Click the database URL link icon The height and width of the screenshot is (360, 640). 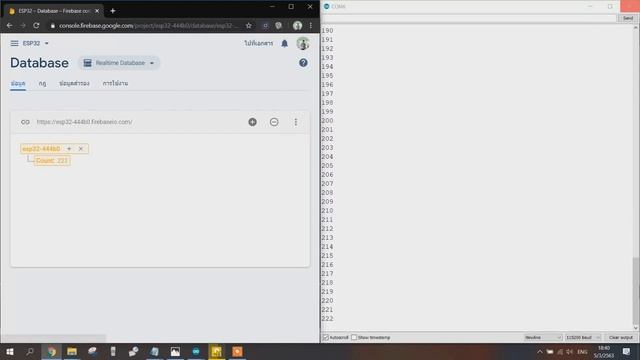coord(25,122)
